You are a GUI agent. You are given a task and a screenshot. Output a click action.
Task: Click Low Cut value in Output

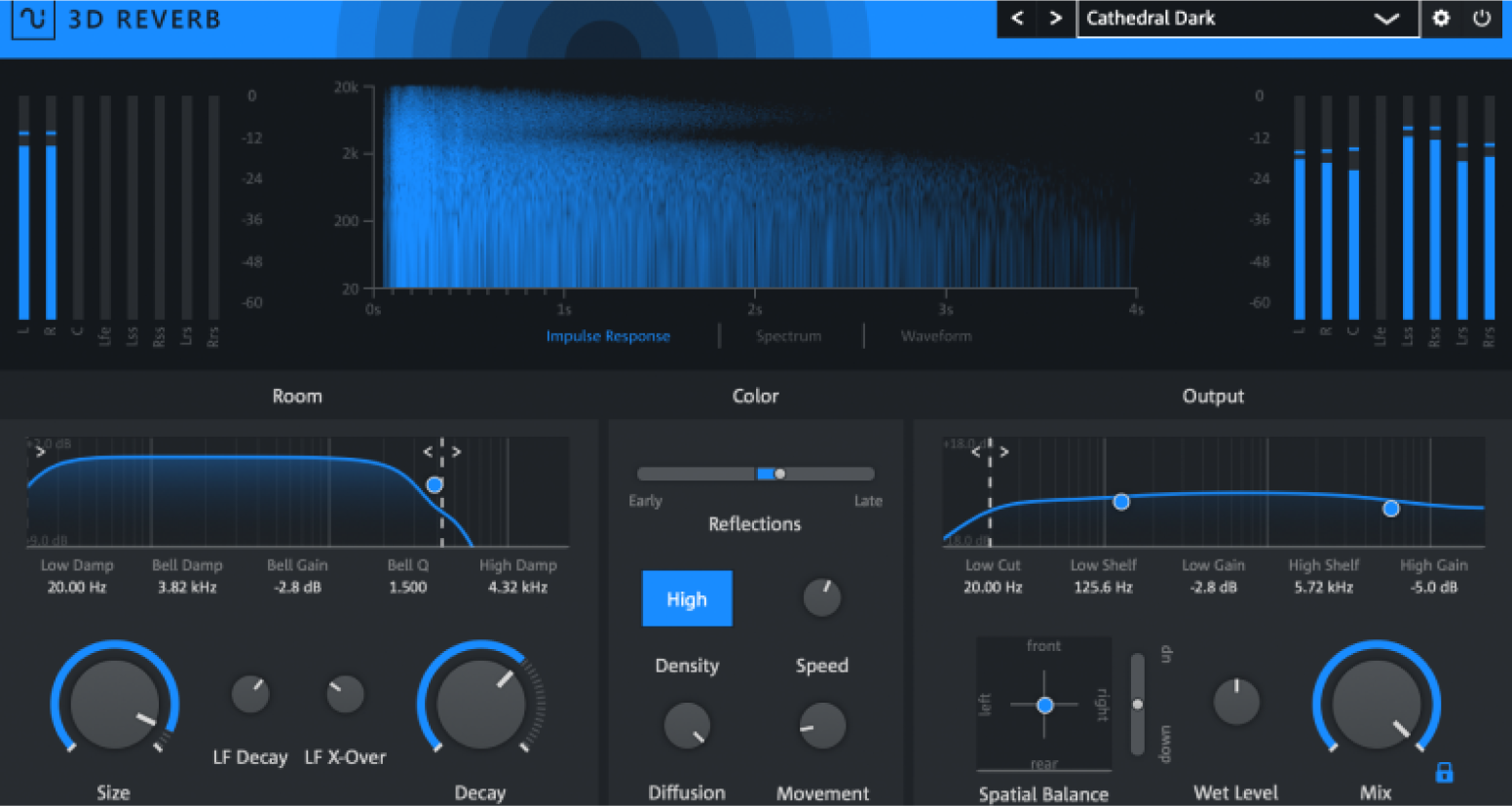993,587
